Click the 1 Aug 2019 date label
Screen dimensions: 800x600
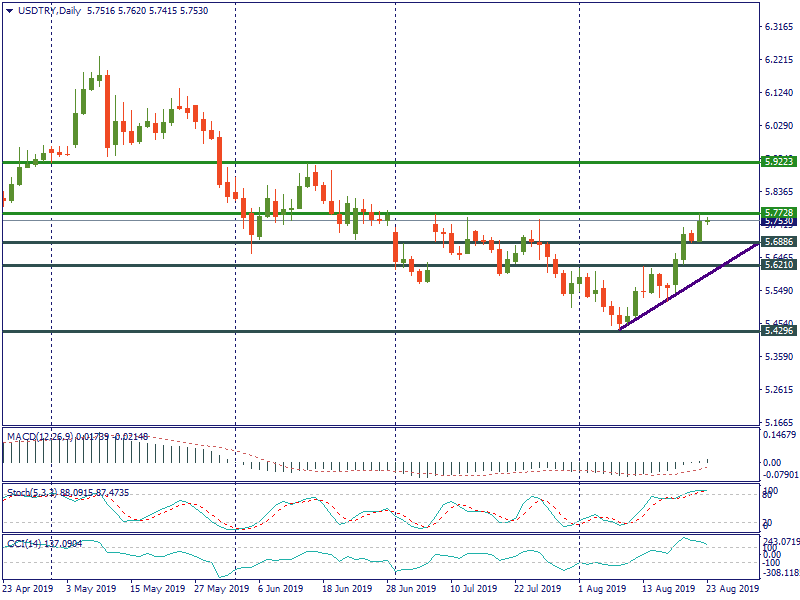click(x=602, y=589)
